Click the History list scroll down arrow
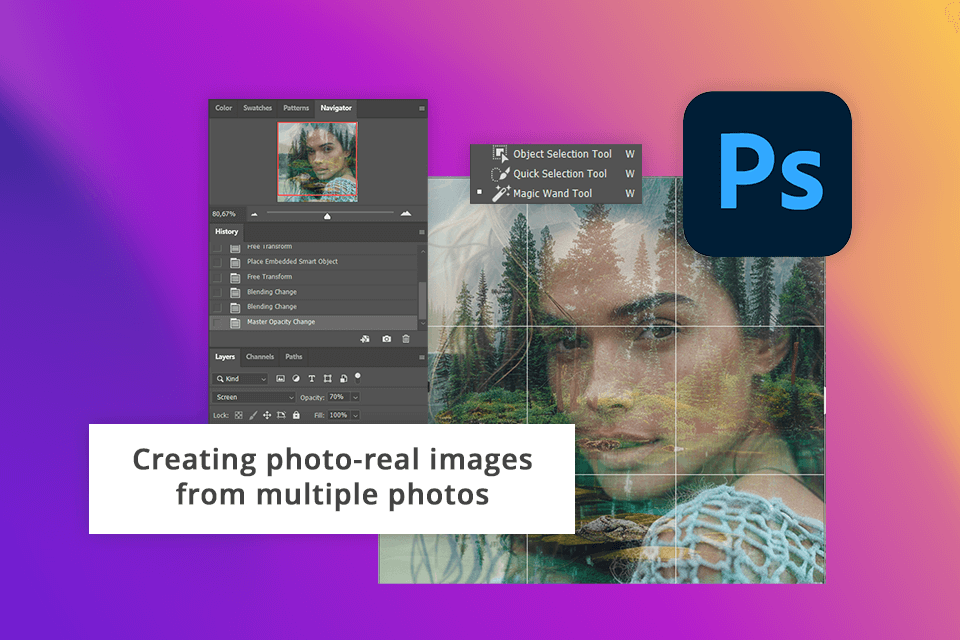 (422, 323)
